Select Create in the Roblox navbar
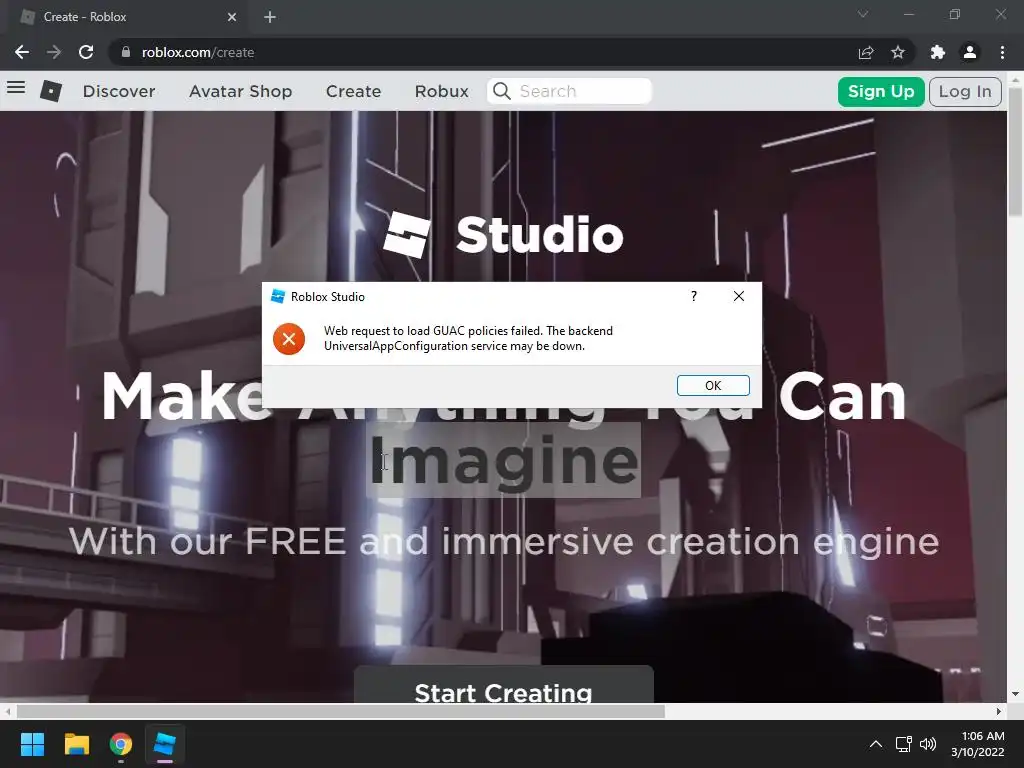The image size is (1024, 768). click(x=353, y=91)
